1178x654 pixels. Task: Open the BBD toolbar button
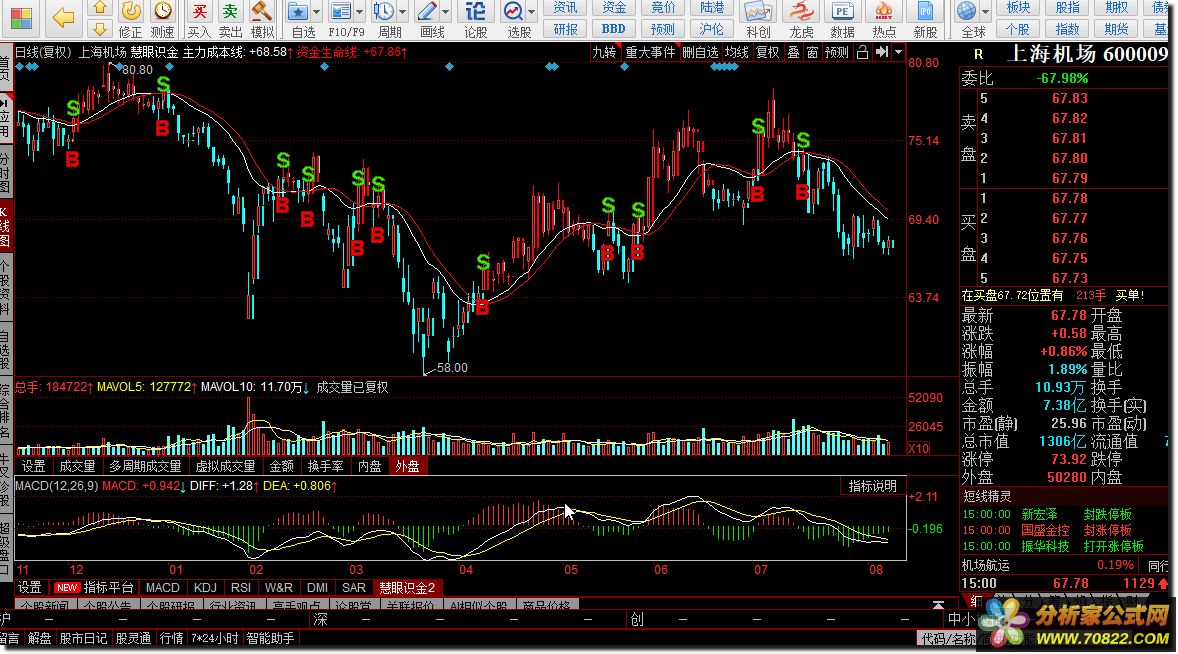click(614, 29)
